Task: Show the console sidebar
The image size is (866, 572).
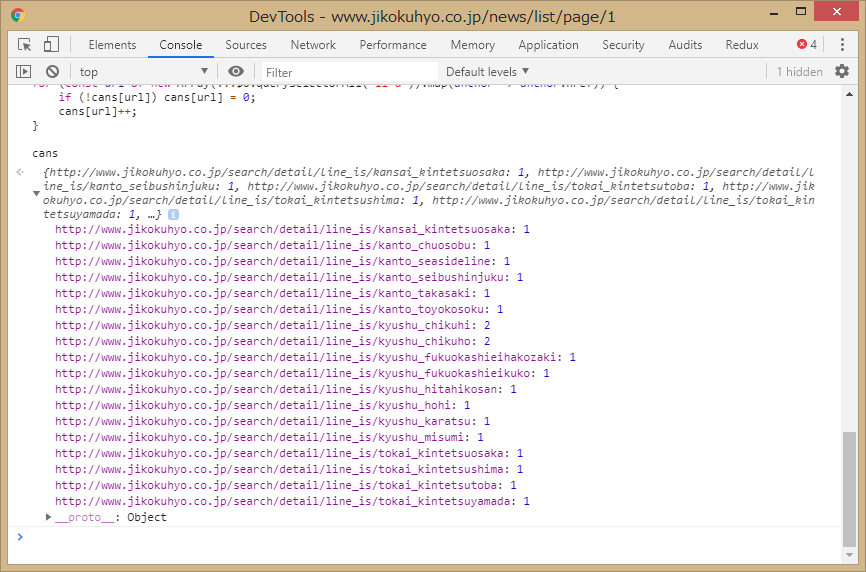Action: 24,72
